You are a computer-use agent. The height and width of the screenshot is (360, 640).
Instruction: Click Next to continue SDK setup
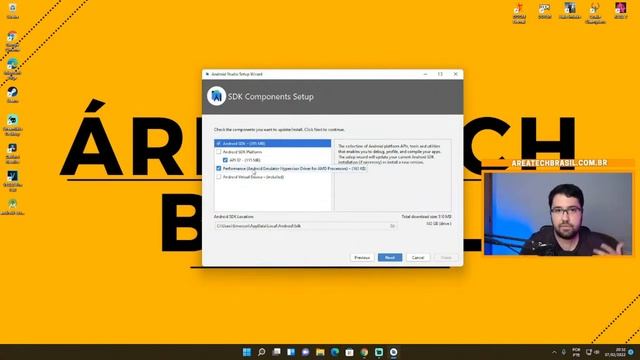[x=390, y=258]
